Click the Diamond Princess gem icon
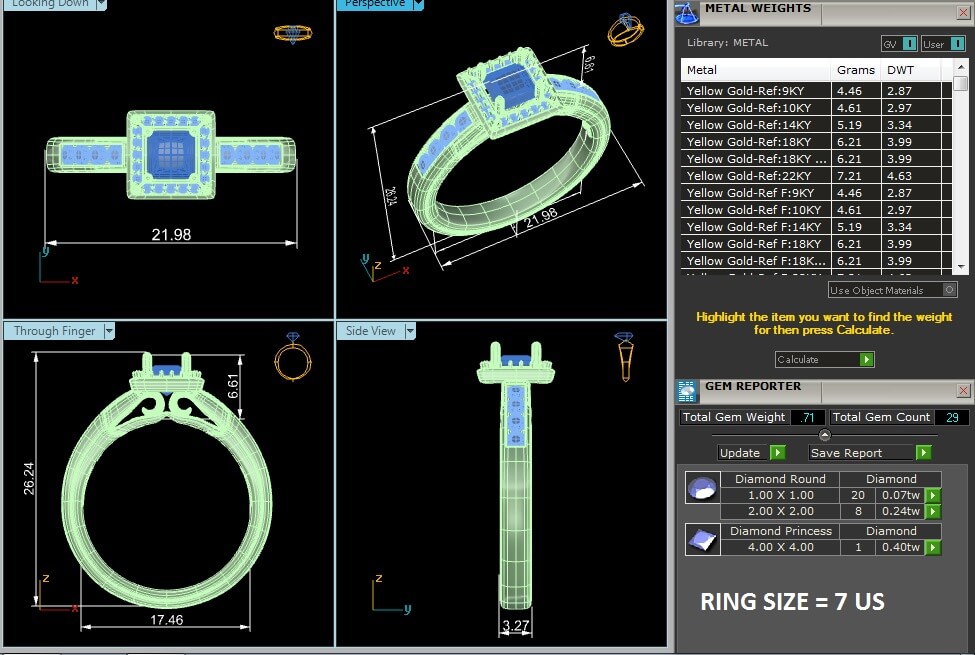The width and height of the screenshot is (975, 655). (x=701, y=540)
